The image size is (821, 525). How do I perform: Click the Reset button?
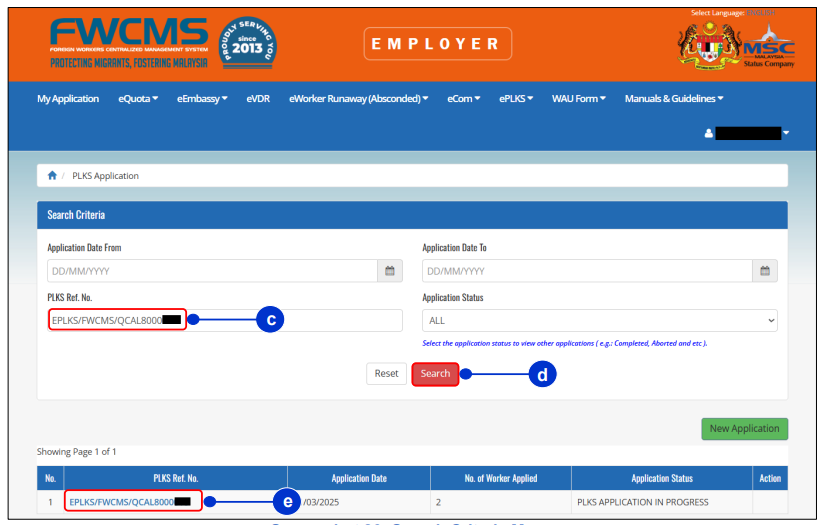coord(386,374)
